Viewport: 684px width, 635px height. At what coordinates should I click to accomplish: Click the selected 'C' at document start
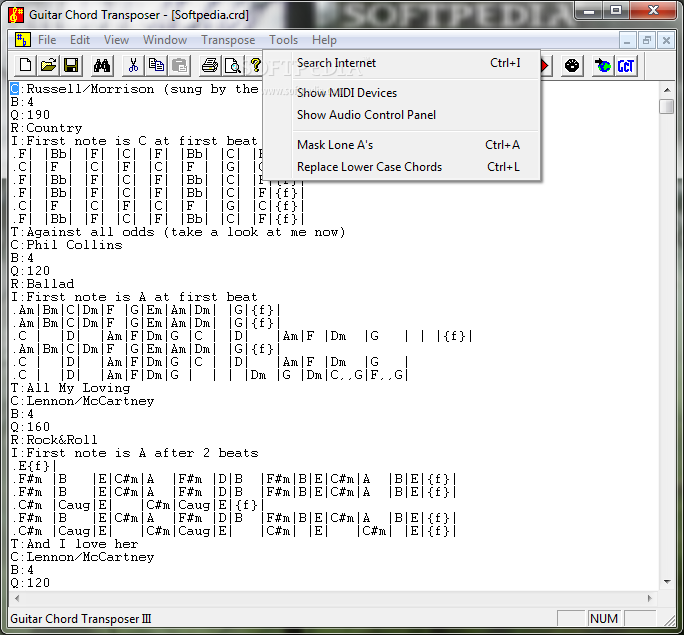[x=14, y=89]
